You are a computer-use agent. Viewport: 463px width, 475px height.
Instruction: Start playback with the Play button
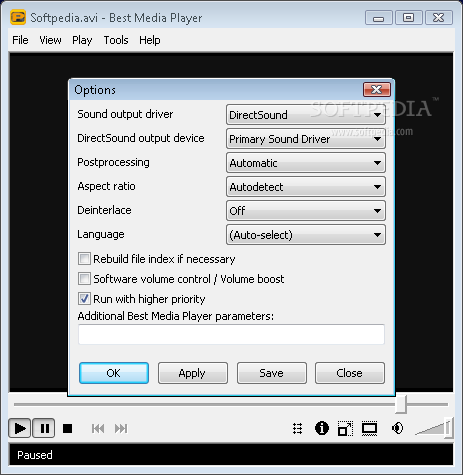pyautogui.click(x=20, y=428)
